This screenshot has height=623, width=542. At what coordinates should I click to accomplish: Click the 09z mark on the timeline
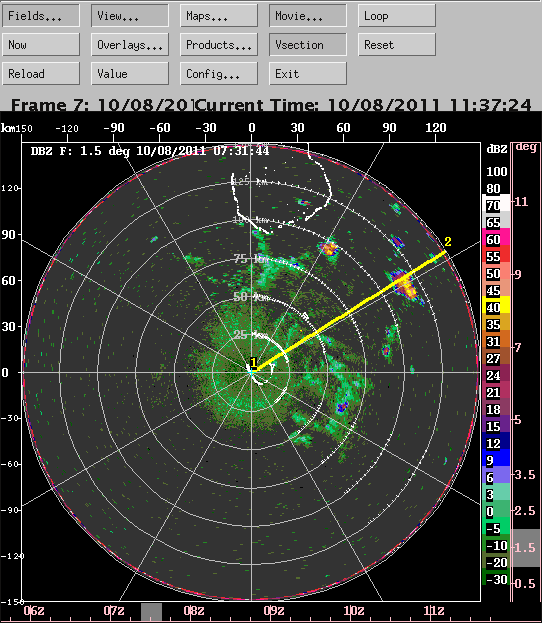[x=274, y=611]
